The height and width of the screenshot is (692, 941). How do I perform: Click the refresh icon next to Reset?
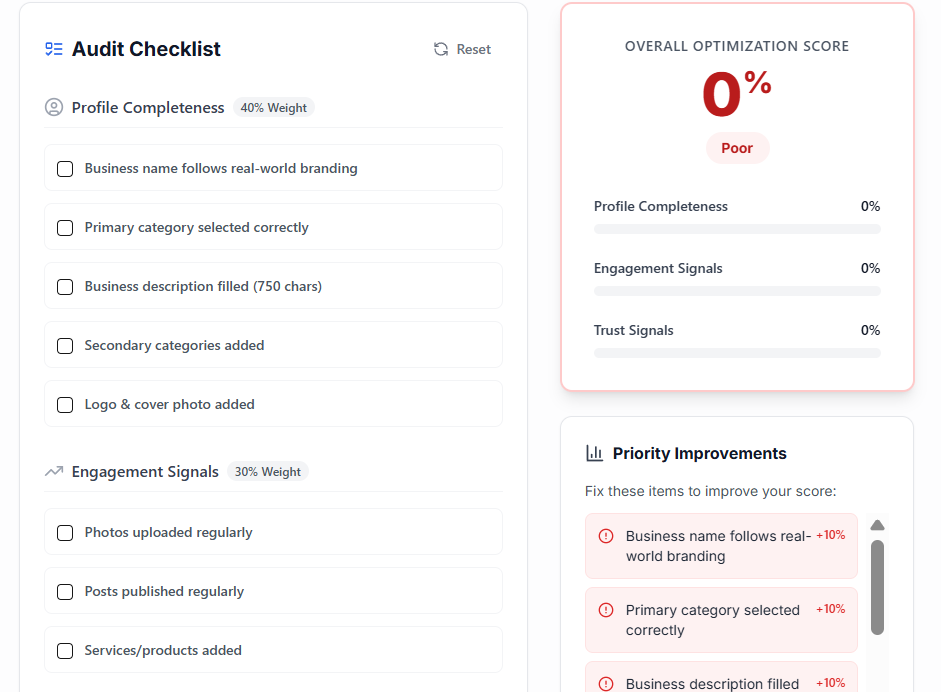439,48
